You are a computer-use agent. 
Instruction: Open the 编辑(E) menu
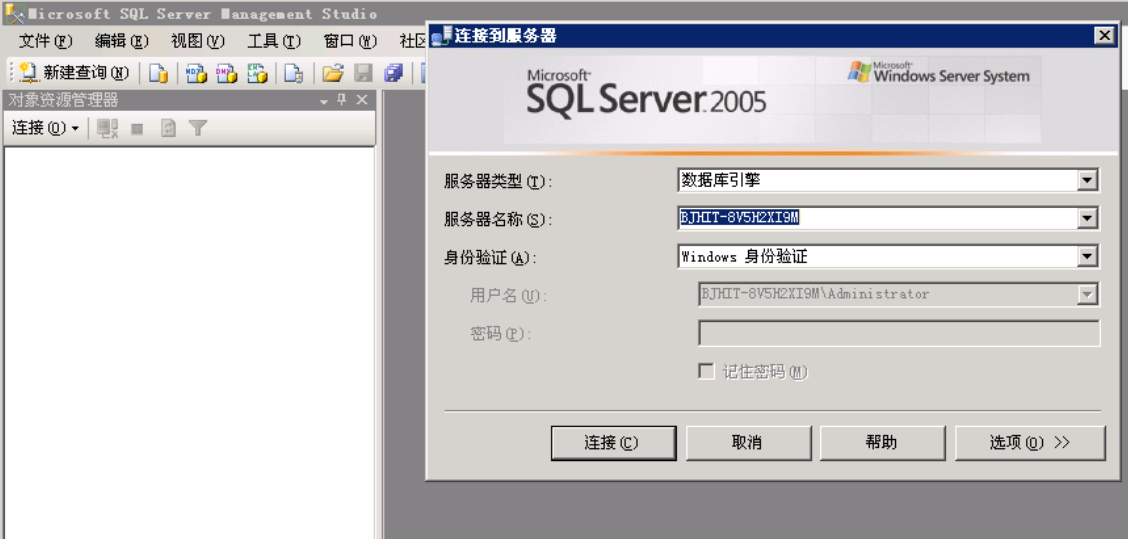[122, 41]
